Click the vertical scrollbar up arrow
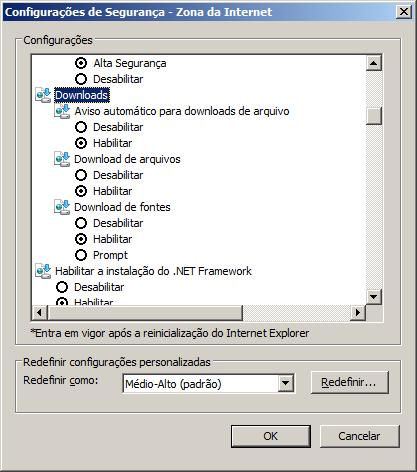This screenshot has height=472, width=417. (374, 63)
